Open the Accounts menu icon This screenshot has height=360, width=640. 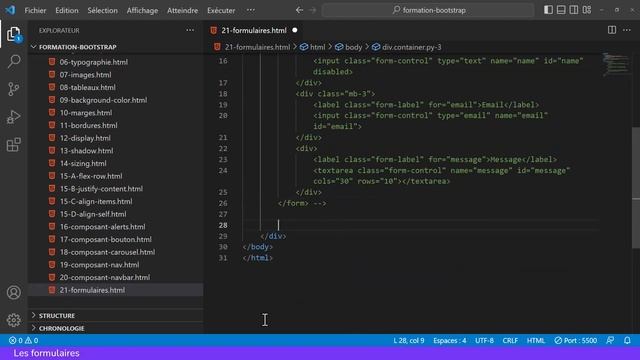coord(13,293)
